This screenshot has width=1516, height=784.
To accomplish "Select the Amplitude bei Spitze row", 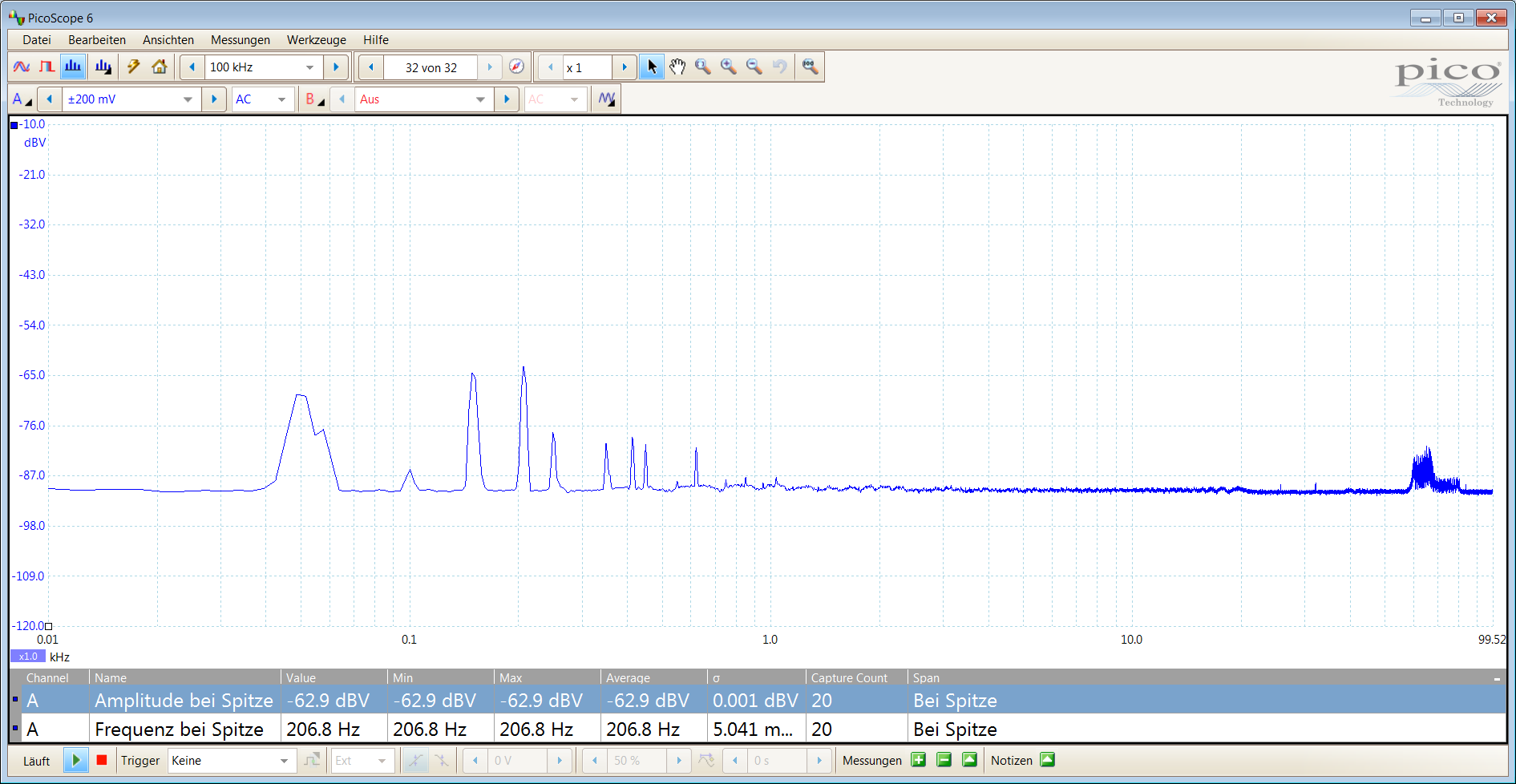I will (758, 701).
